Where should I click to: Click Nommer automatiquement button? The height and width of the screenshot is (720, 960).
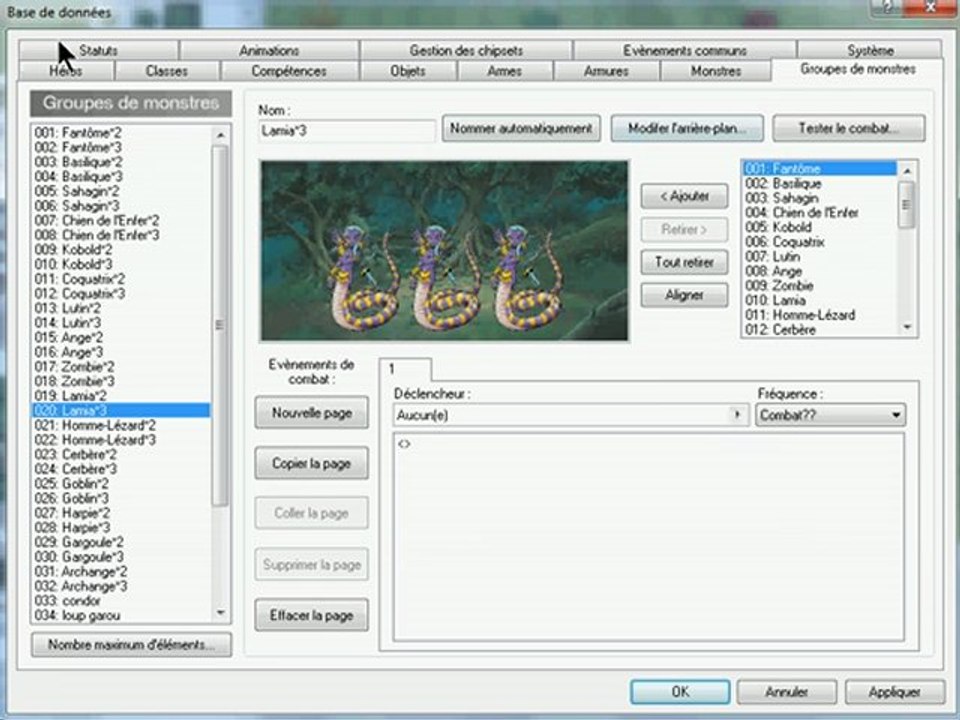pos(521,129)
